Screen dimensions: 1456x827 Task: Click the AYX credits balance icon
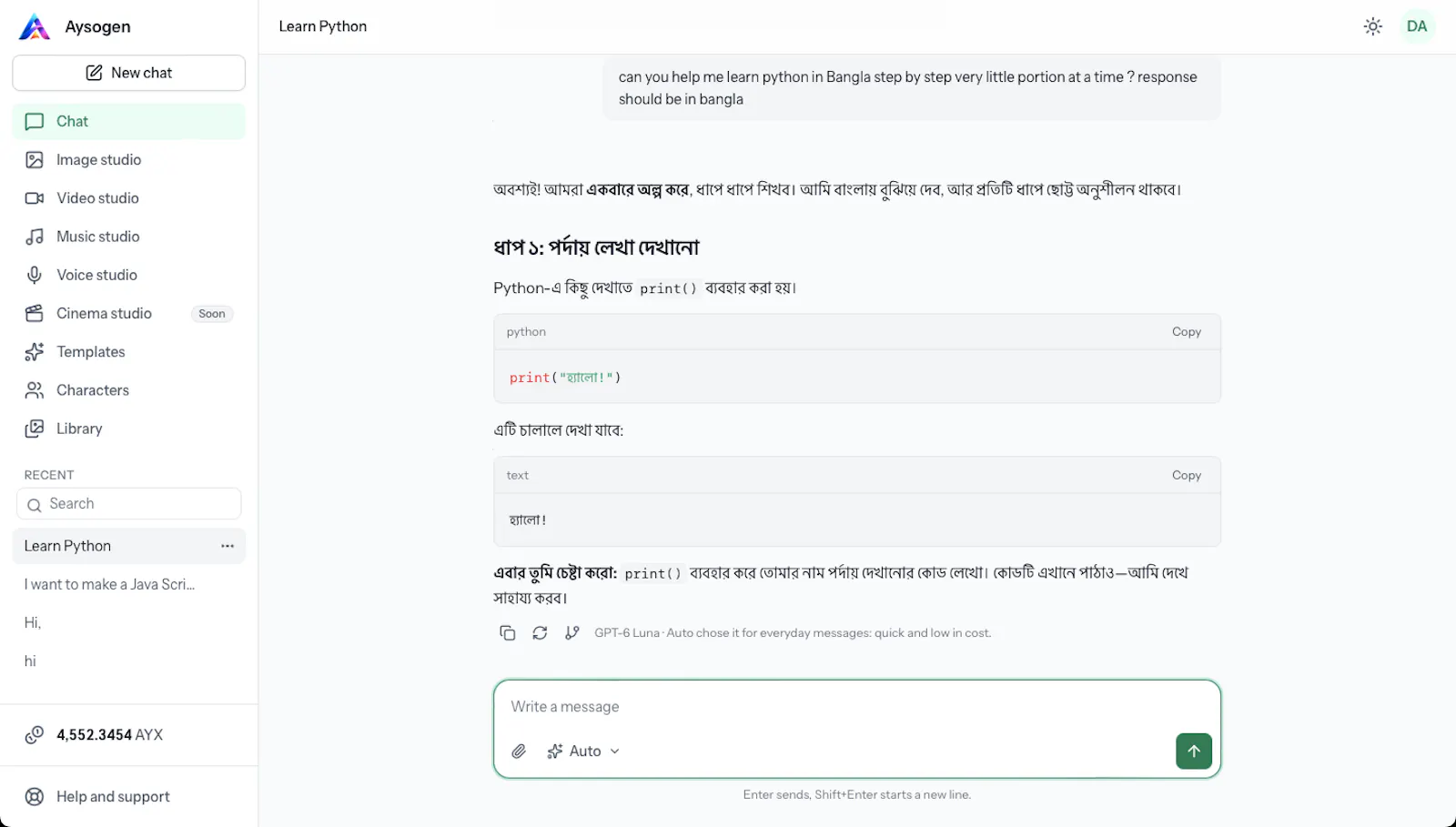pyautogui.click(x=35, y=735)
